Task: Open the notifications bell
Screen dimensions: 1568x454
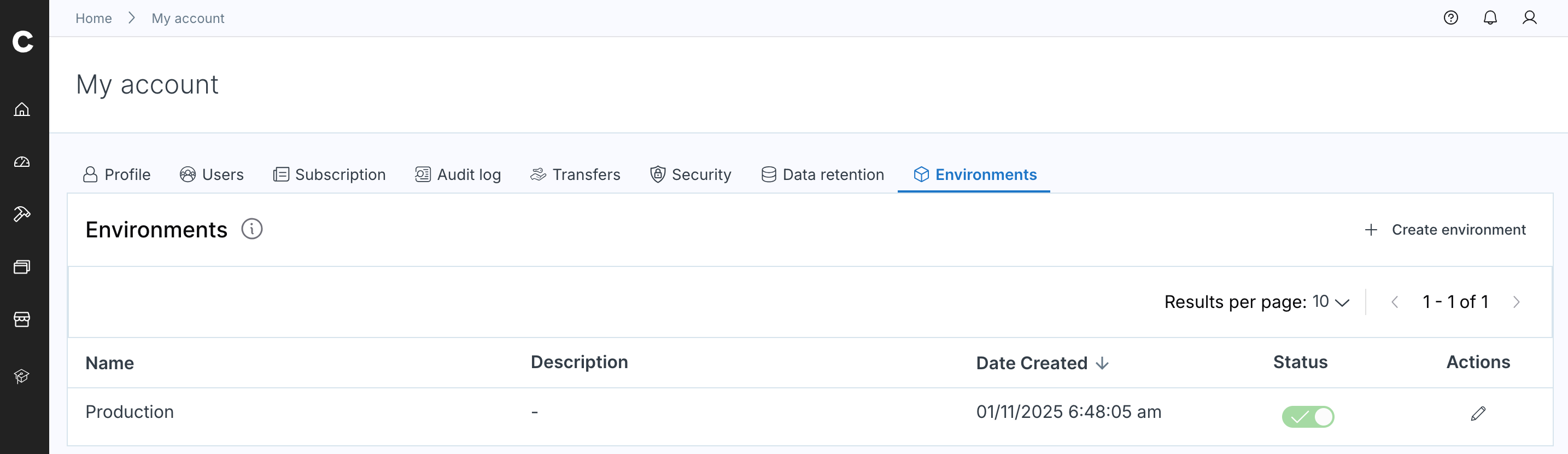Action: [x=1489, y=18]
